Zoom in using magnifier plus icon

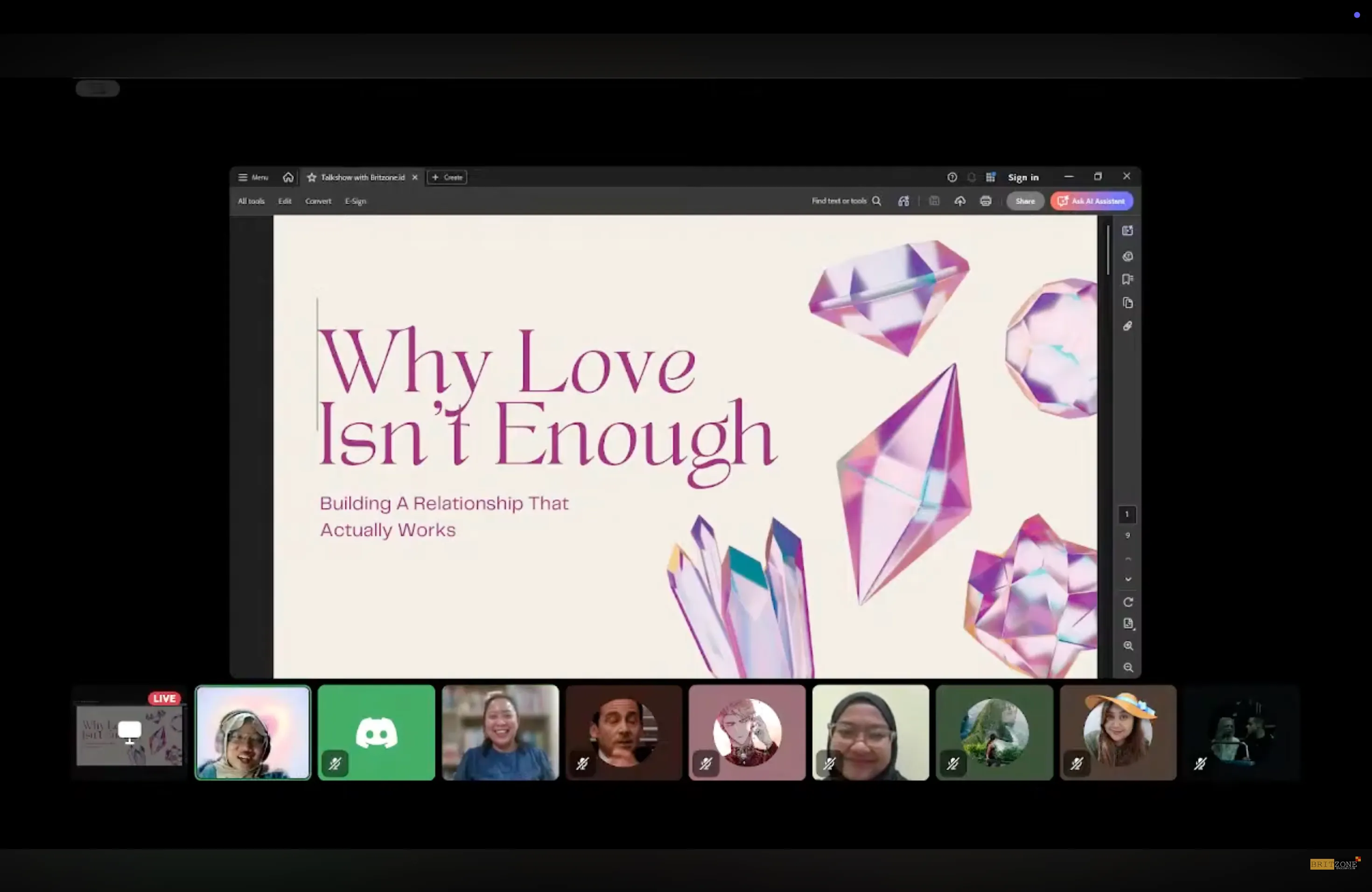[x=1128, y=646]
